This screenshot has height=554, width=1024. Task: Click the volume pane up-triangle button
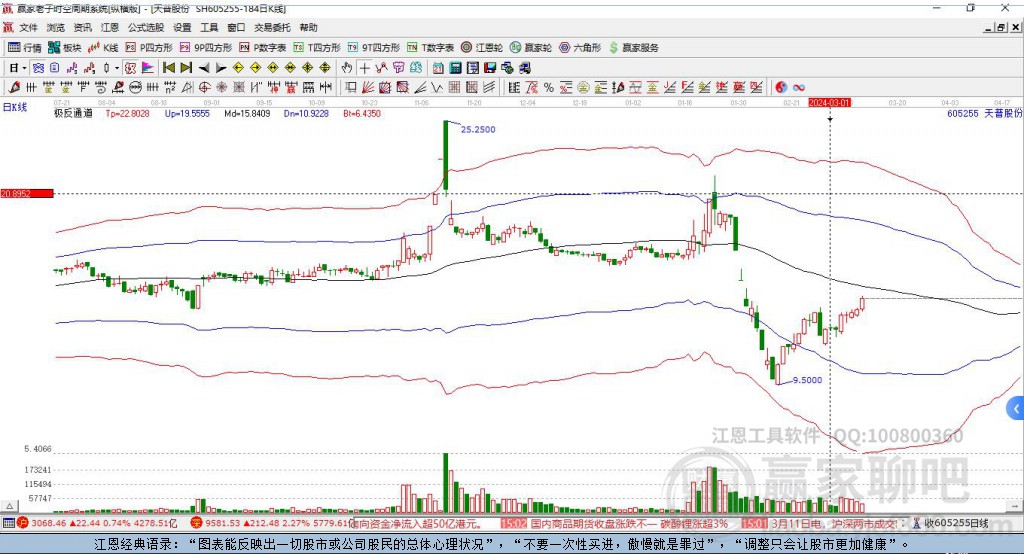point(9,506)
